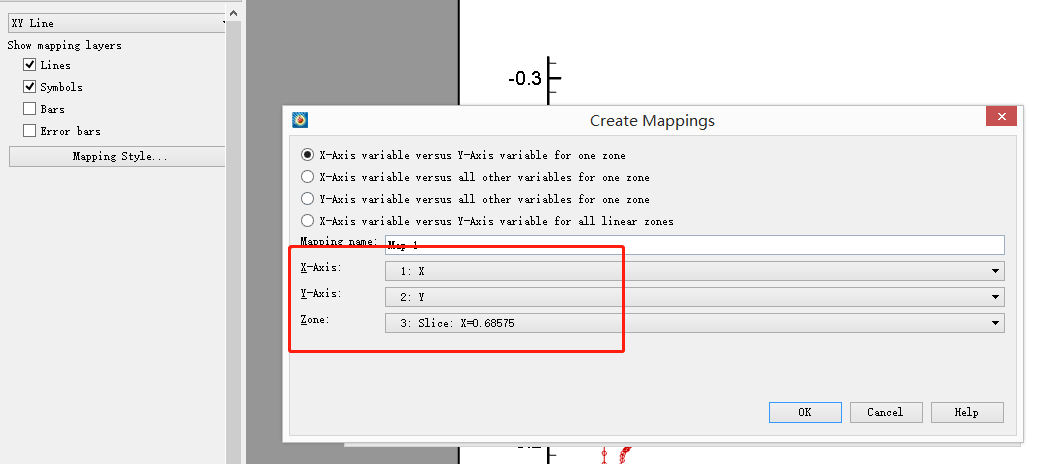
Task: Select X-Axis versus Y-Axis for one zone
Action: coord(307,155)
